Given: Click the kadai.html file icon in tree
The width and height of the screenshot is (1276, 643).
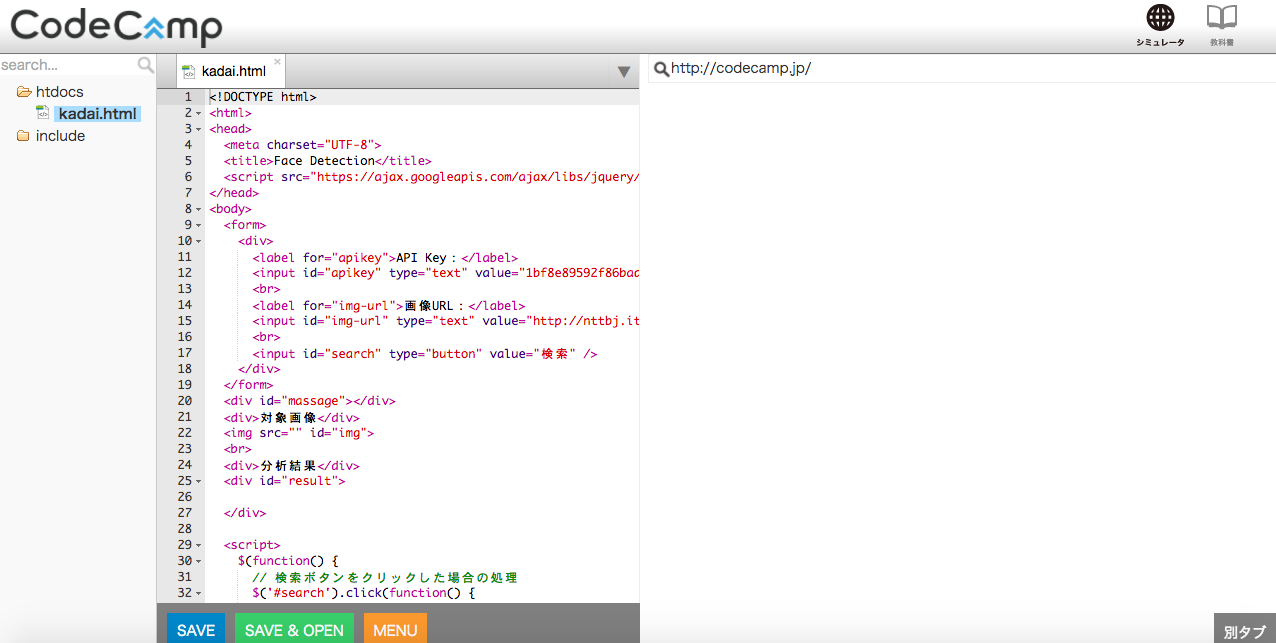Looking at the screenshot, I should tap(43, 114).
